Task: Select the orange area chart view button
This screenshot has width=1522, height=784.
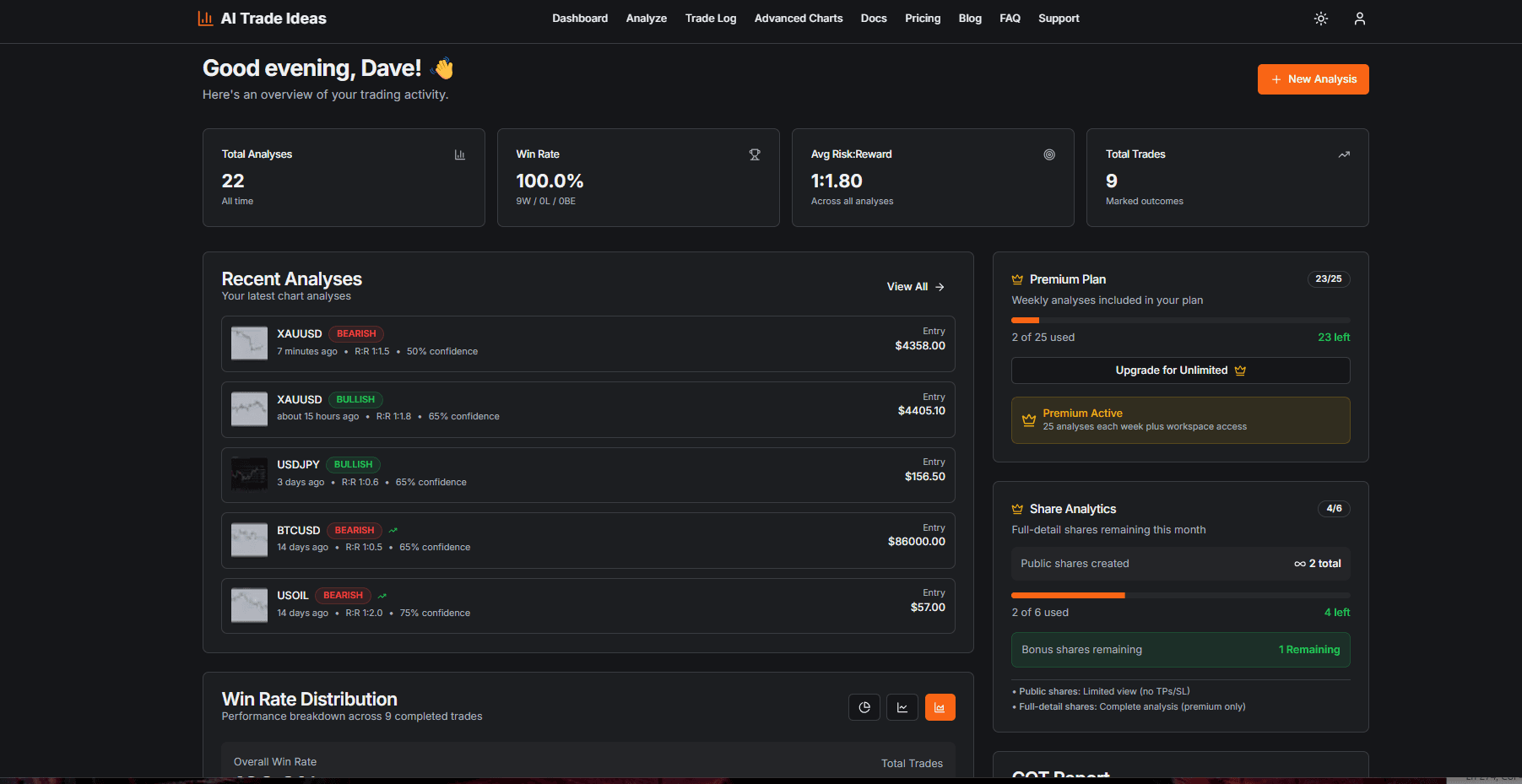Action: (x=940, y=707)
